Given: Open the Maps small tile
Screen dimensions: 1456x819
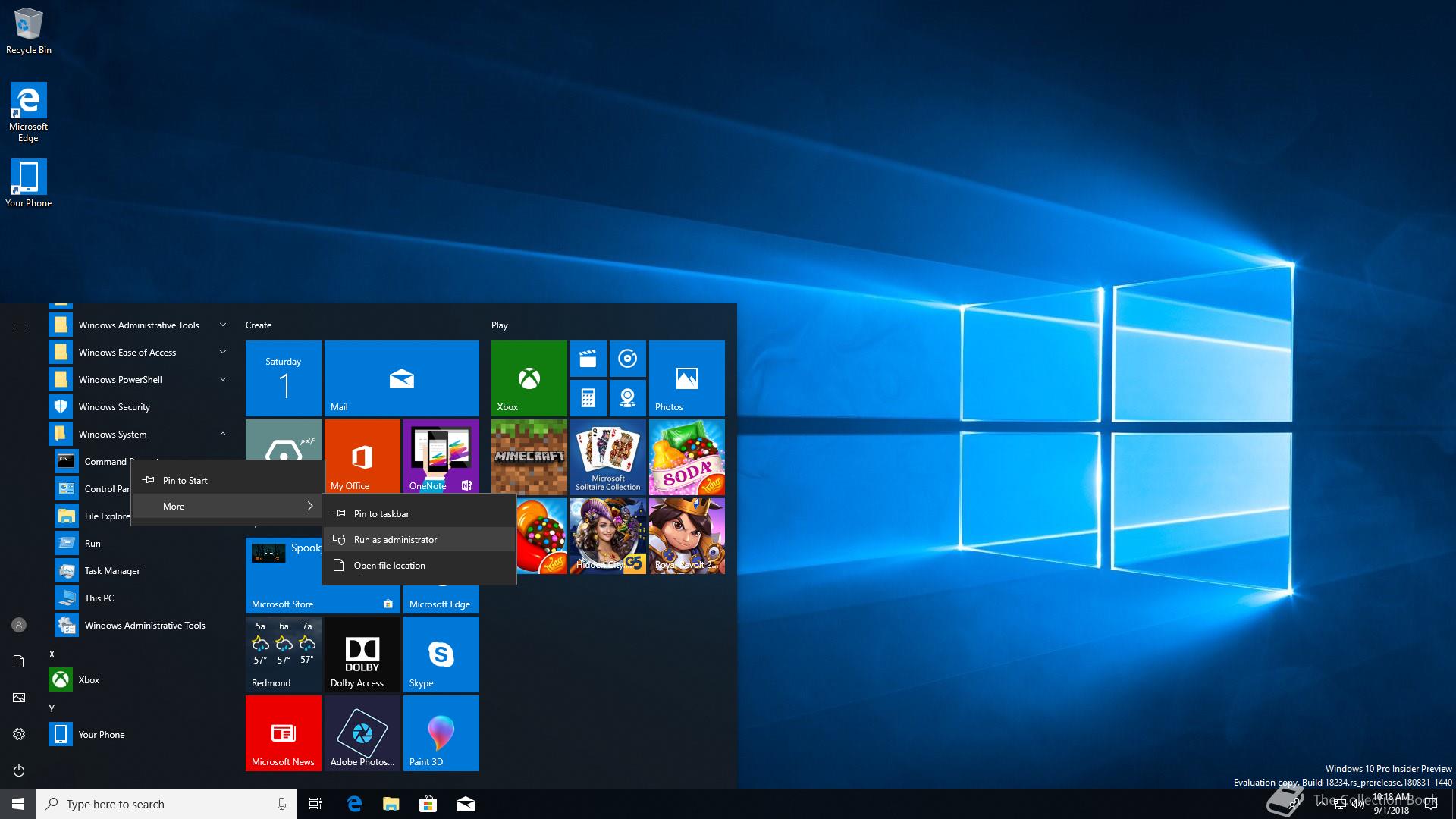Looking at the screenshot, I should [628, 398].
